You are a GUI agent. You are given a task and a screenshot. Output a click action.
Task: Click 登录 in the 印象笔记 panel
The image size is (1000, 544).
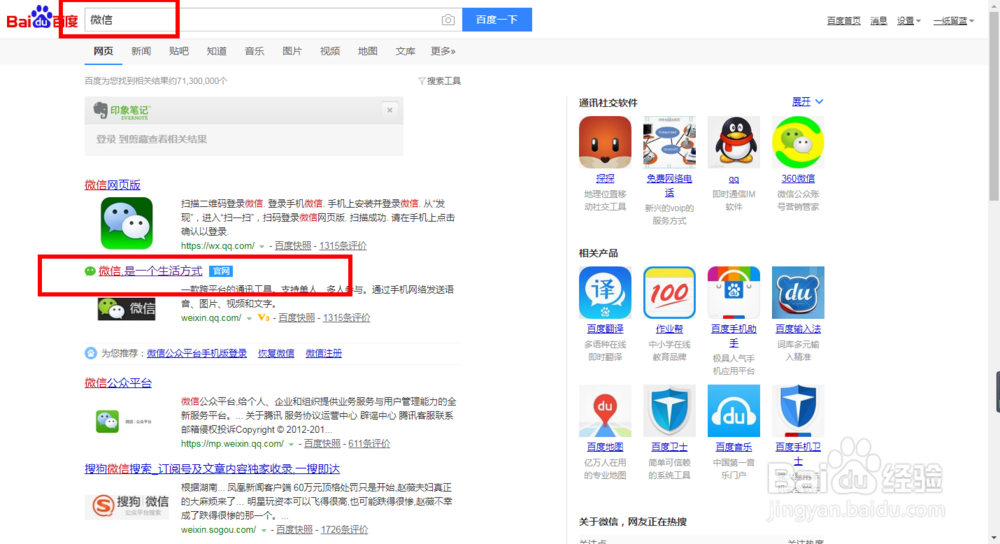[x=105, y=139]
